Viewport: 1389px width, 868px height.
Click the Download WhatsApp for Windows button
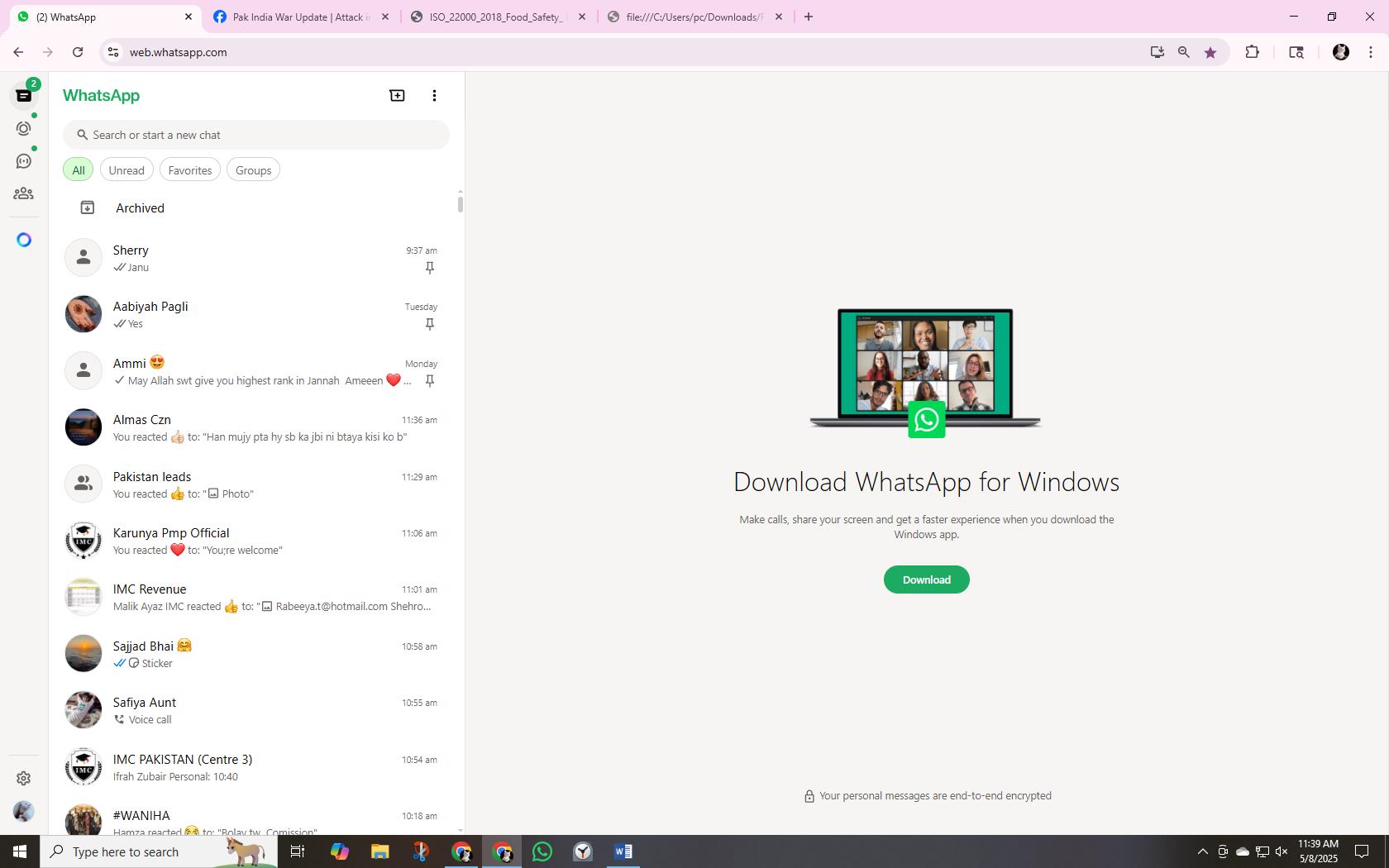(926, 579)
